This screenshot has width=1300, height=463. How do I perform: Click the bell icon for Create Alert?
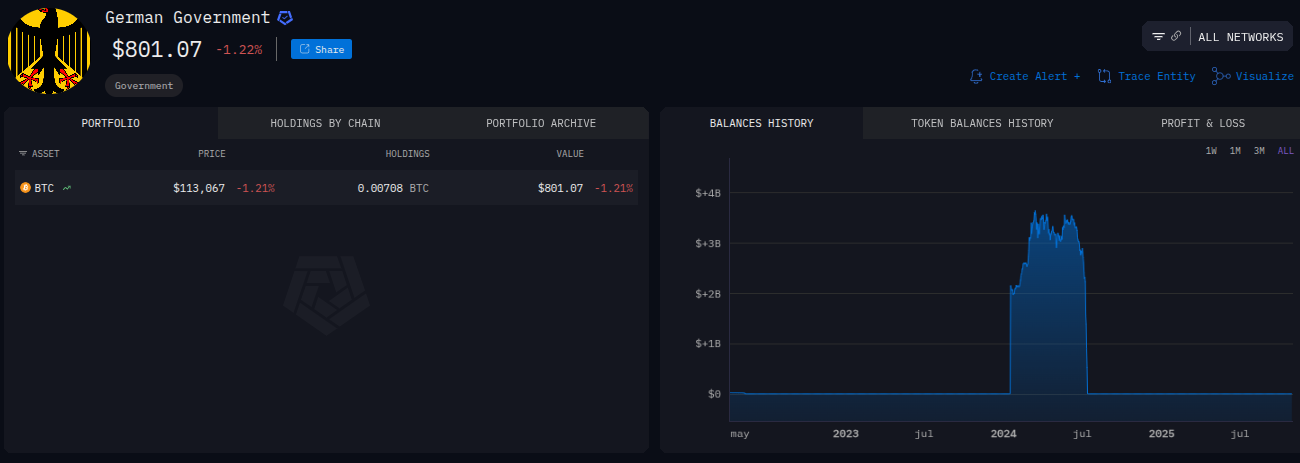point(977,76)
